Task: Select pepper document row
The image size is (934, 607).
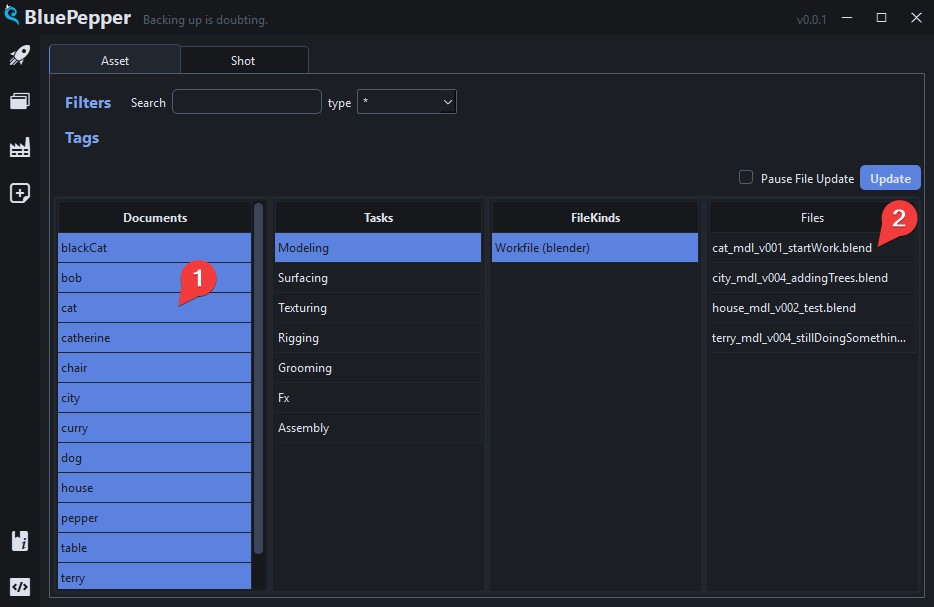Action: pyautogui.click(x=154, y=518)
